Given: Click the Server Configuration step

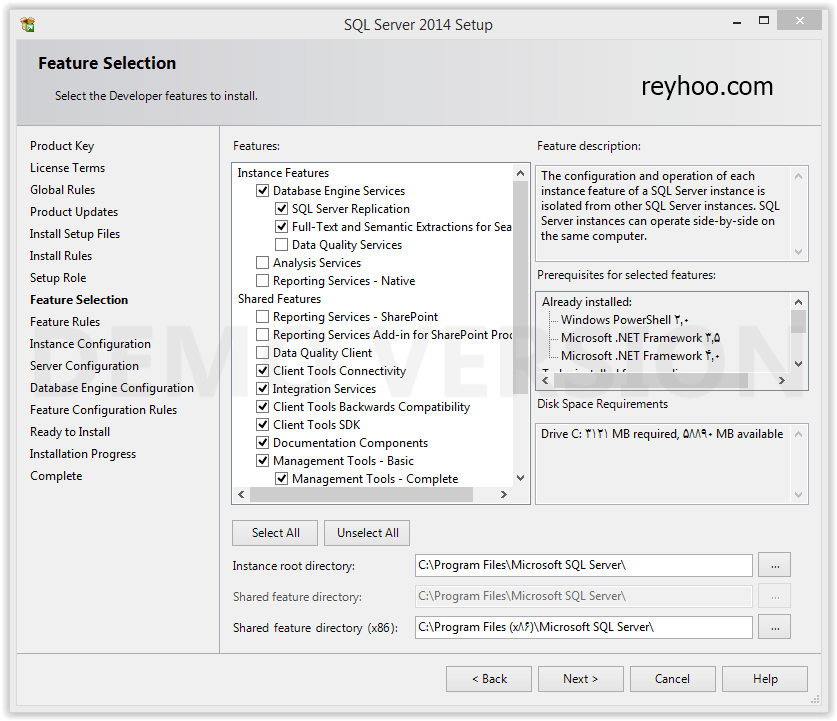Looking at the screenshot, I should click(84, 366).
